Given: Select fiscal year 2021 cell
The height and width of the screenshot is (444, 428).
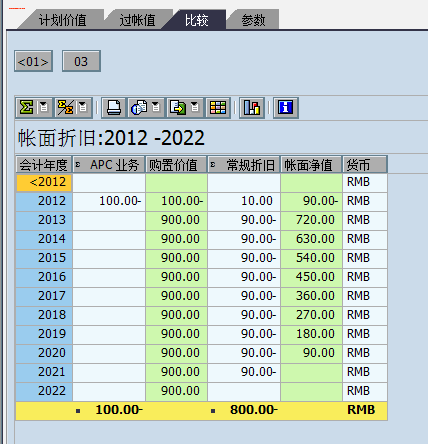Looking at the screenshot, I should point(44,372).
